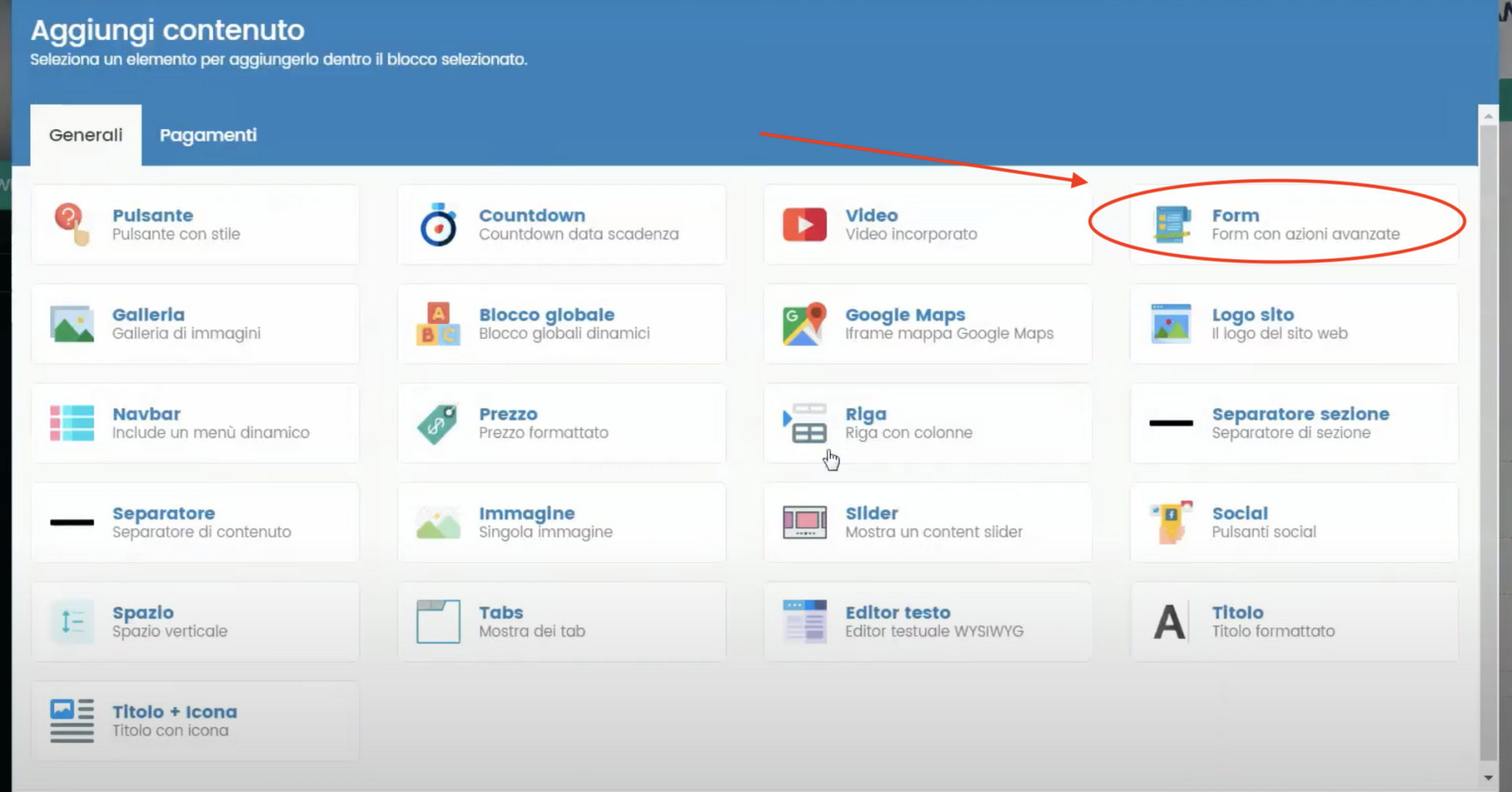
Task: Select the Form element icon
Action: [1171, 224]
